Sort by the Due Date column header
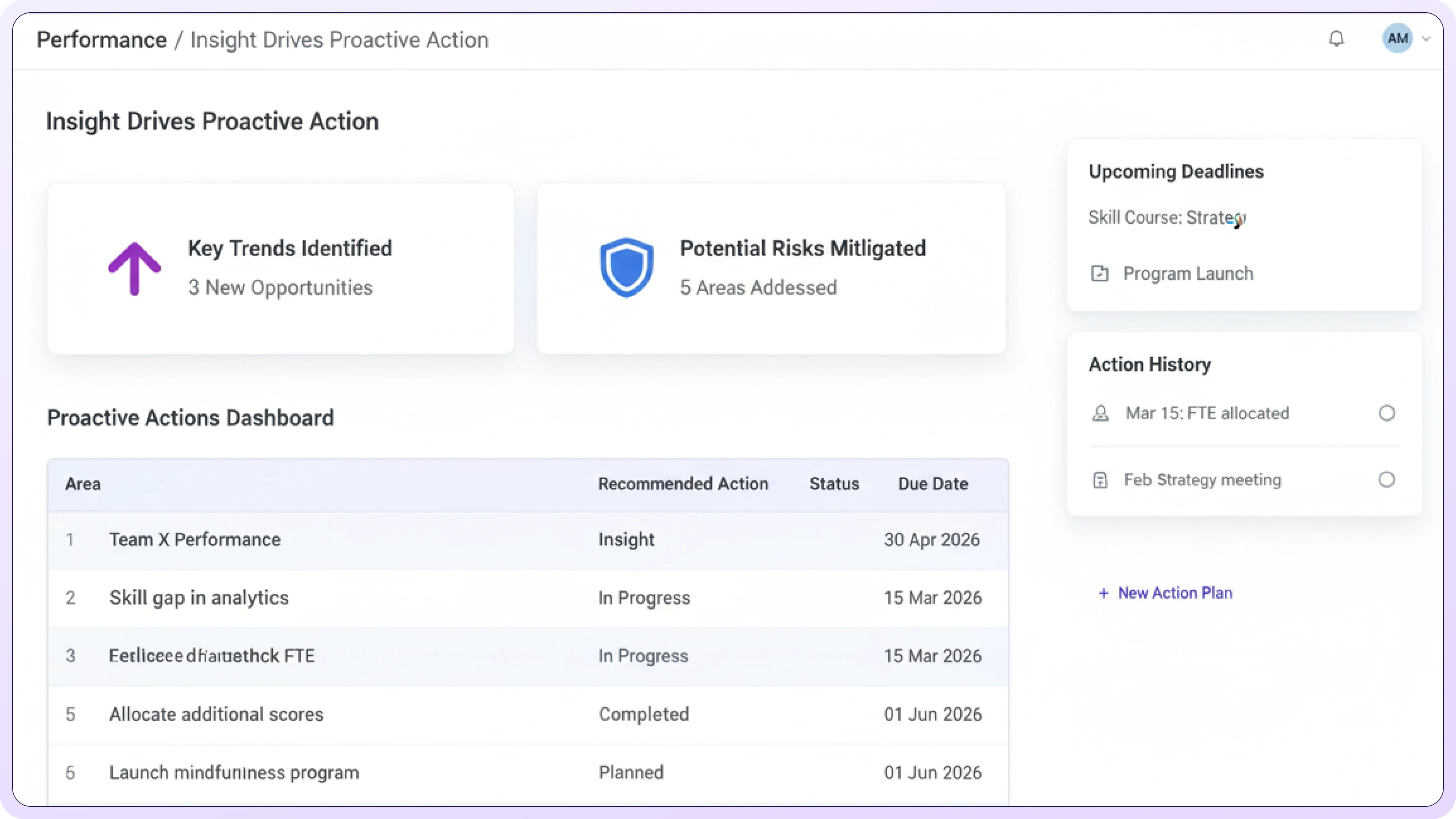The height and width of the screenshot is (819, 1456). coord(933,484)
